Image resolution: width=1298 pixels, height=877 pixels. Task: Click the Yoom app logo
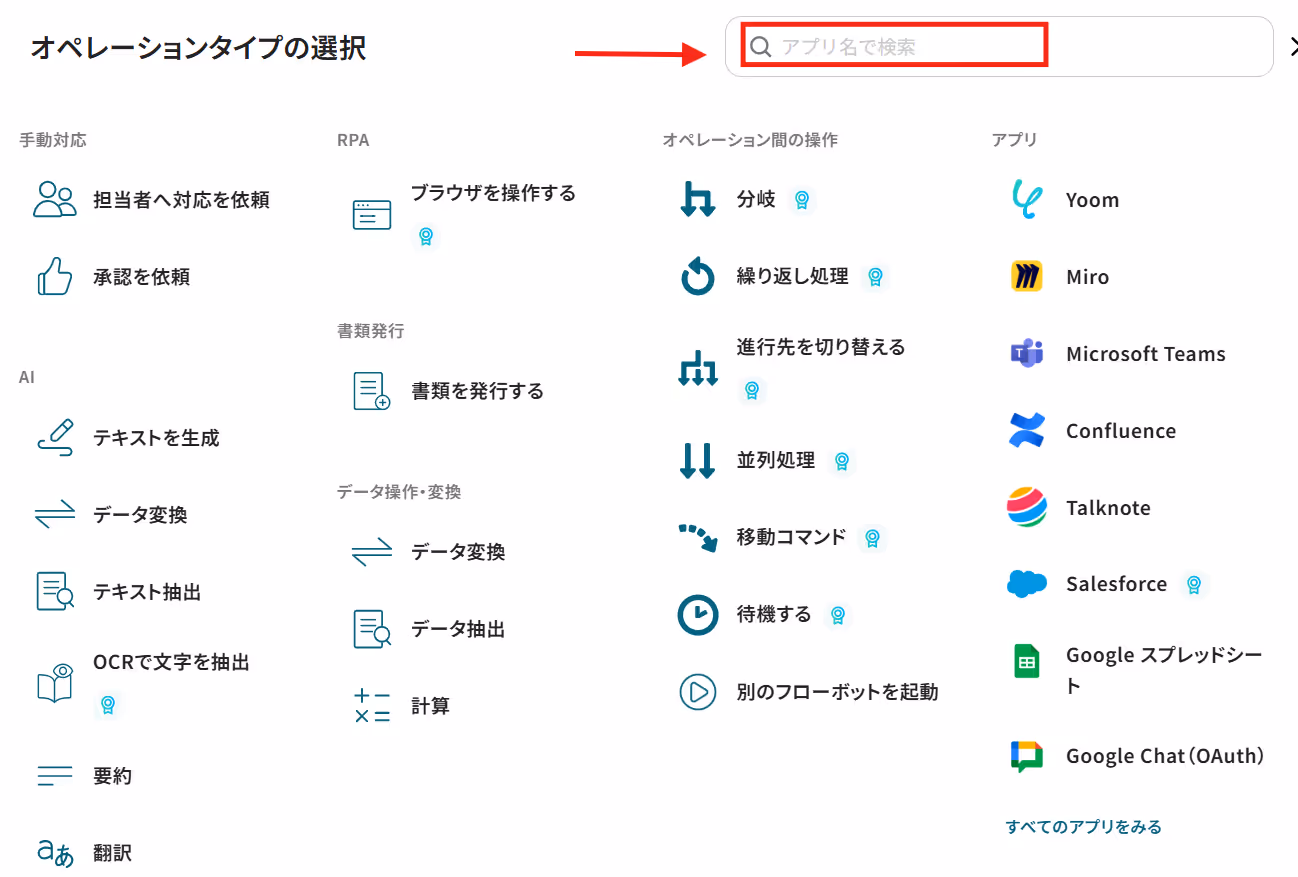point(1027,200)
